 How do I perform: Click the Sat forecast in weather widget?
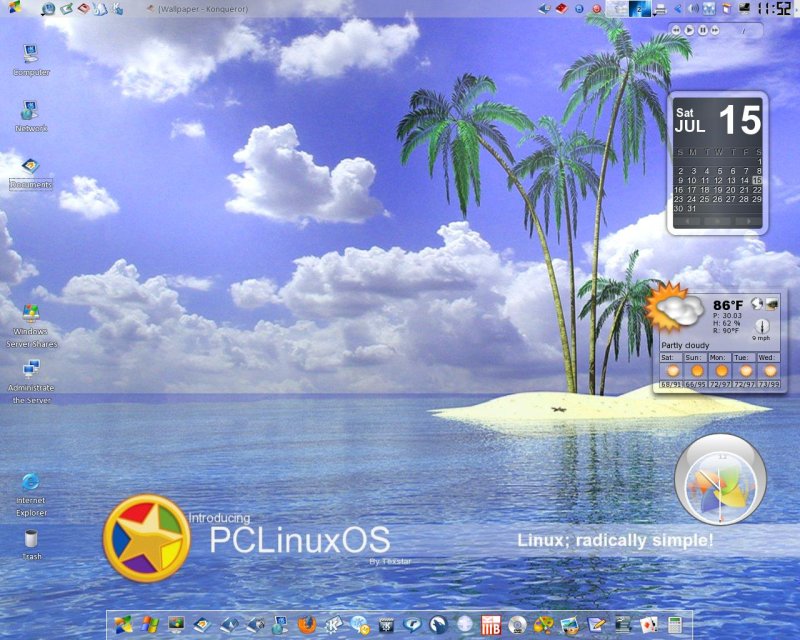tap(671, 371)
